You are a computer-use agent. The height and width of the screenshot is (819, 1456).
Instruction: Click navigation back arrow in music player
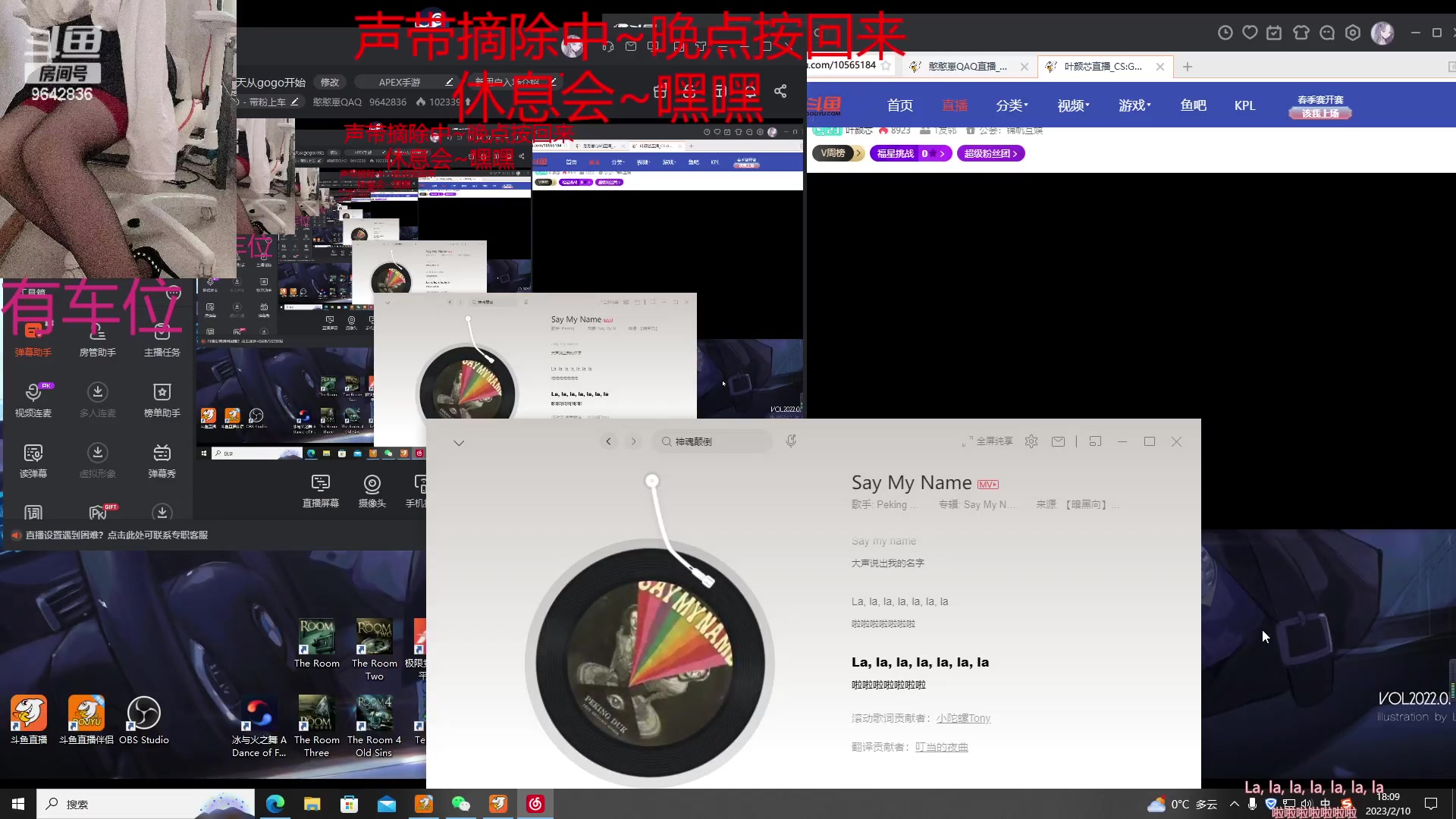(608, 441)
